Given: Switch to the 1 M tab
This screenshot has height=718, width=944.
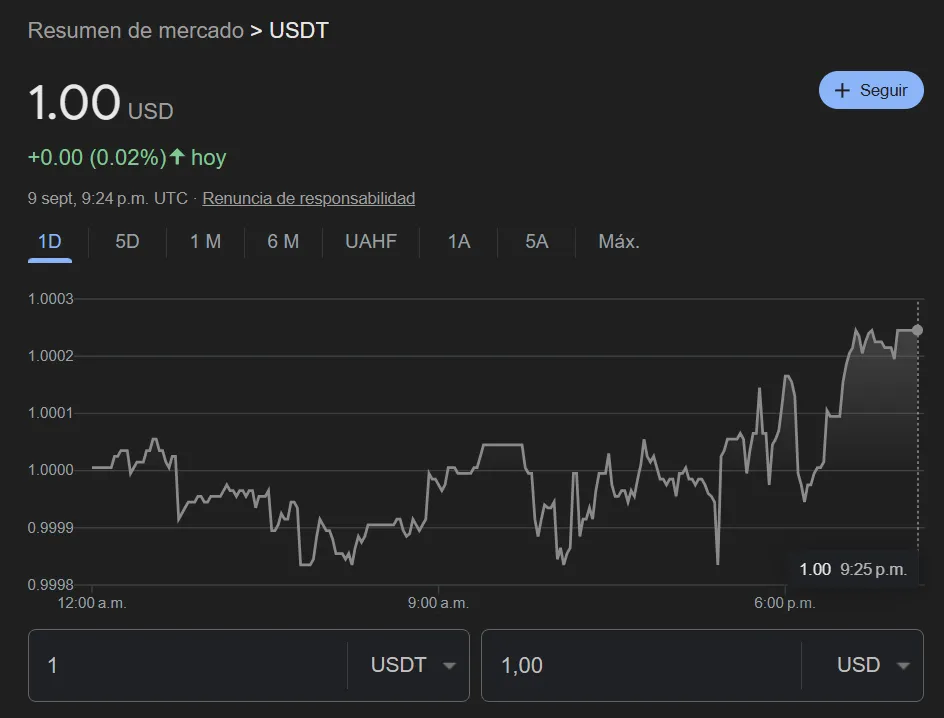Looking at the screenshot, I should point(205,241).
